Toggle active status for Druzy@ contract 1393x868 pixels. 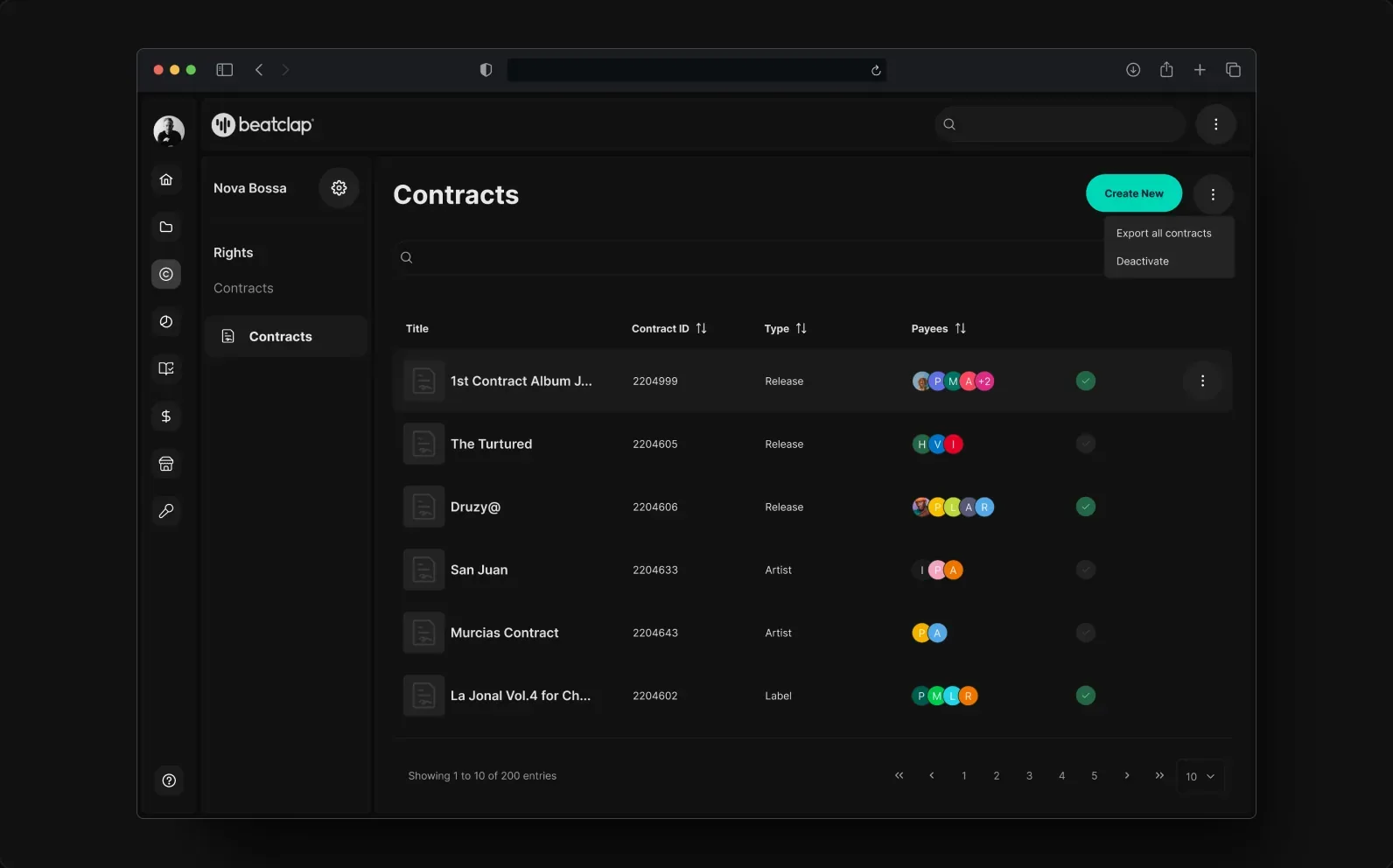pos(1086,507)
